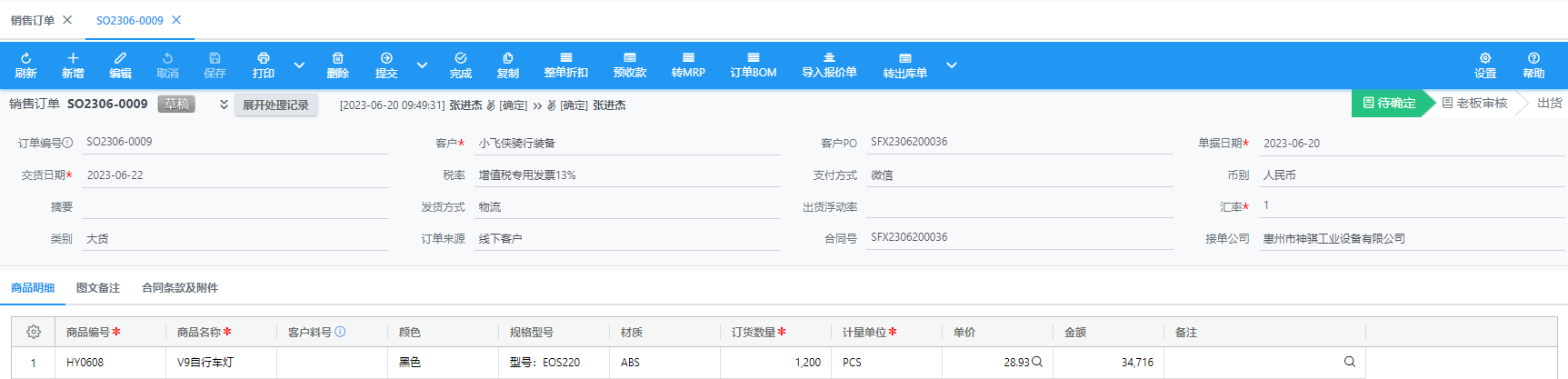This screenshot has height=379, width=1568.
Task: Click the 草稿 status badge
Action: pyautogui.click(x=176, y=105)
